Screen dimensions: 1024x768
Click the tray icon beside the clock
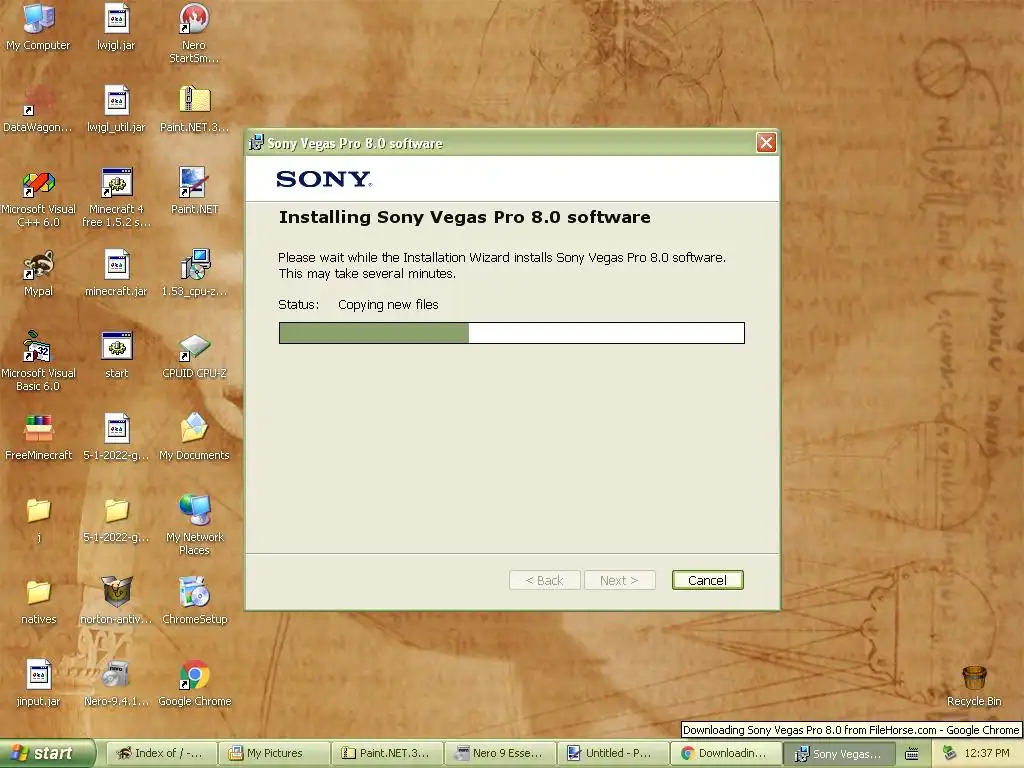pyautogui.click(x=949, y=753)
